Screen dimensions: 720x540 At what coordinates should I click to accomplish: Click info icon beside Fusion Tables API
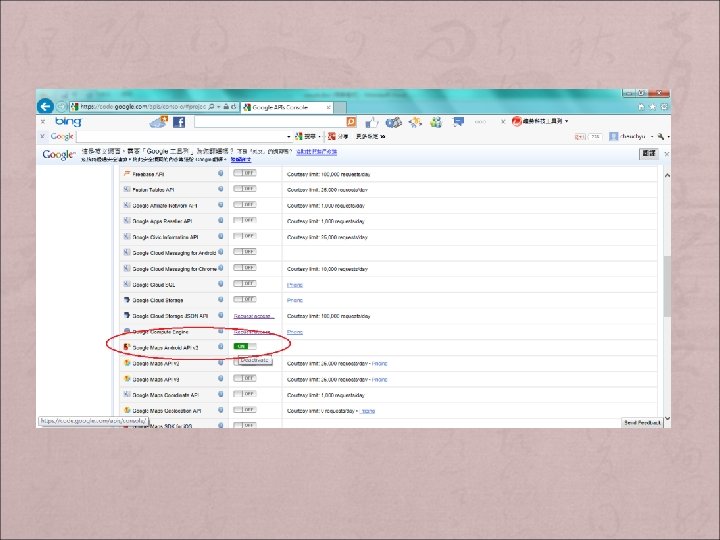221,189
